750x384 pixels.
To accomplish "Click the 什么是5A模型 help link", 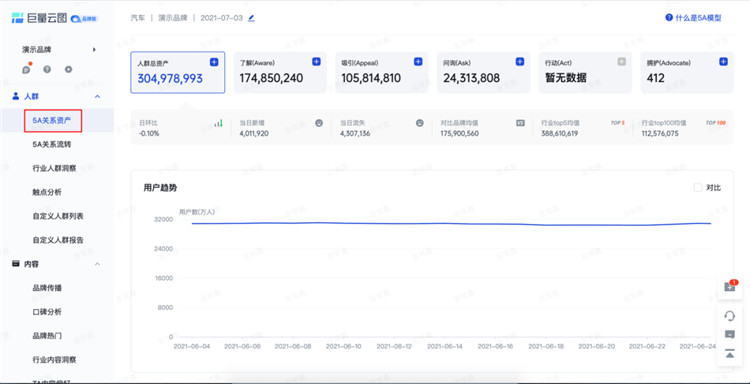I will pos(693,18).
